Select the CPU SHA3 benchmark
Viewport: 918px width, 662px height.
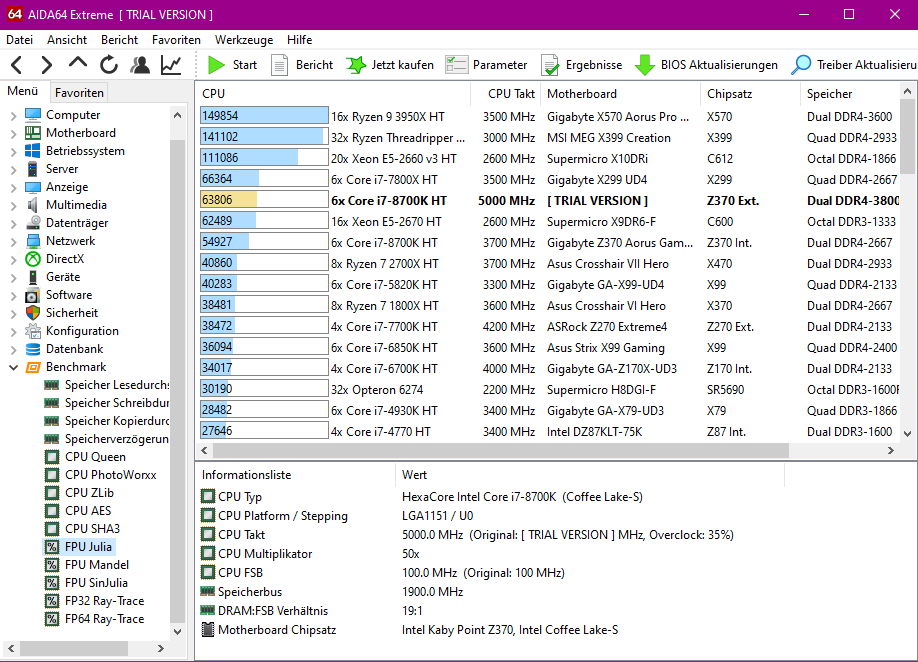click(92, 529)
